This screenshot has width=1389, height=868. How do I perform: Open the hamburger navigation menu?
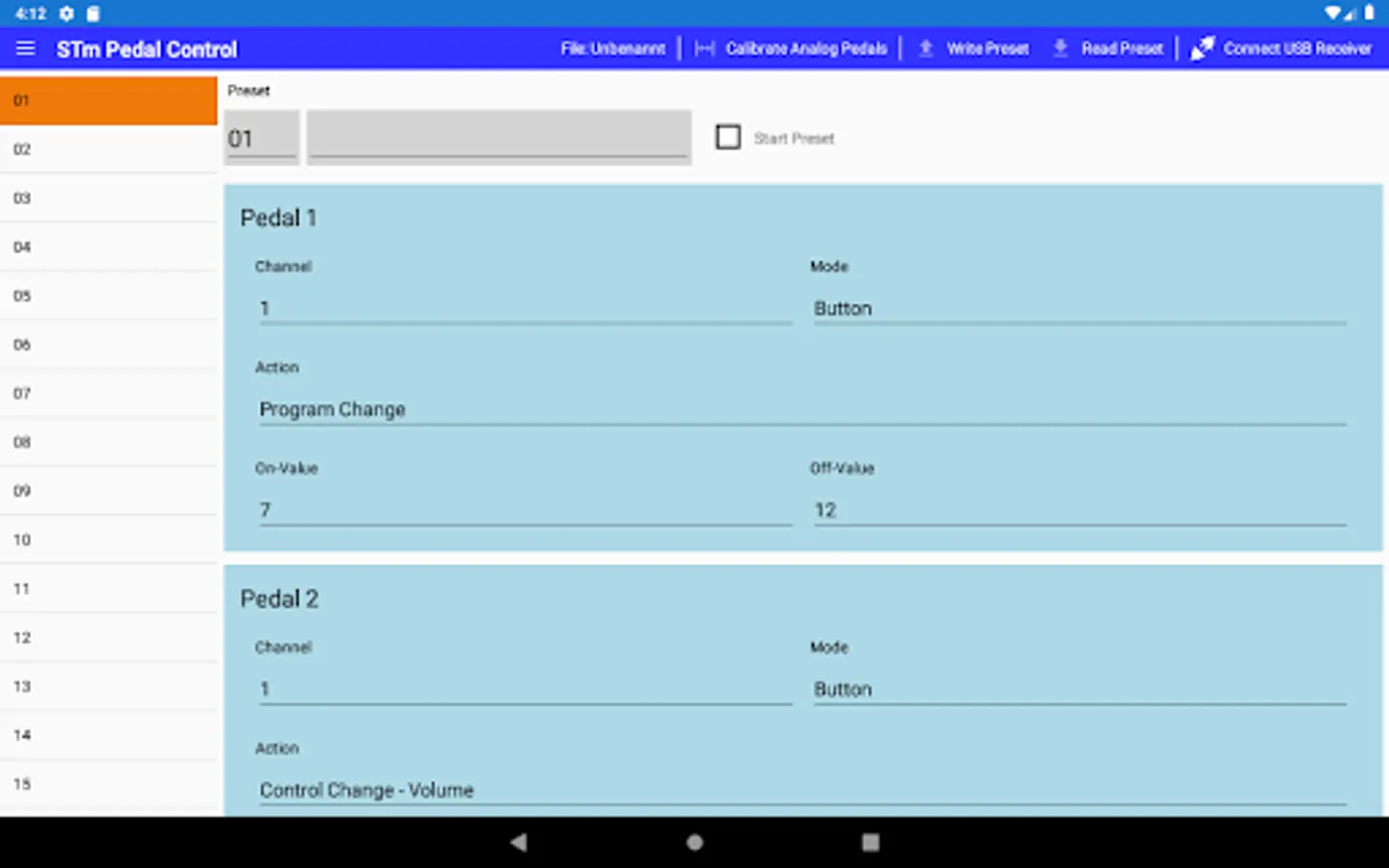[26, 48]
